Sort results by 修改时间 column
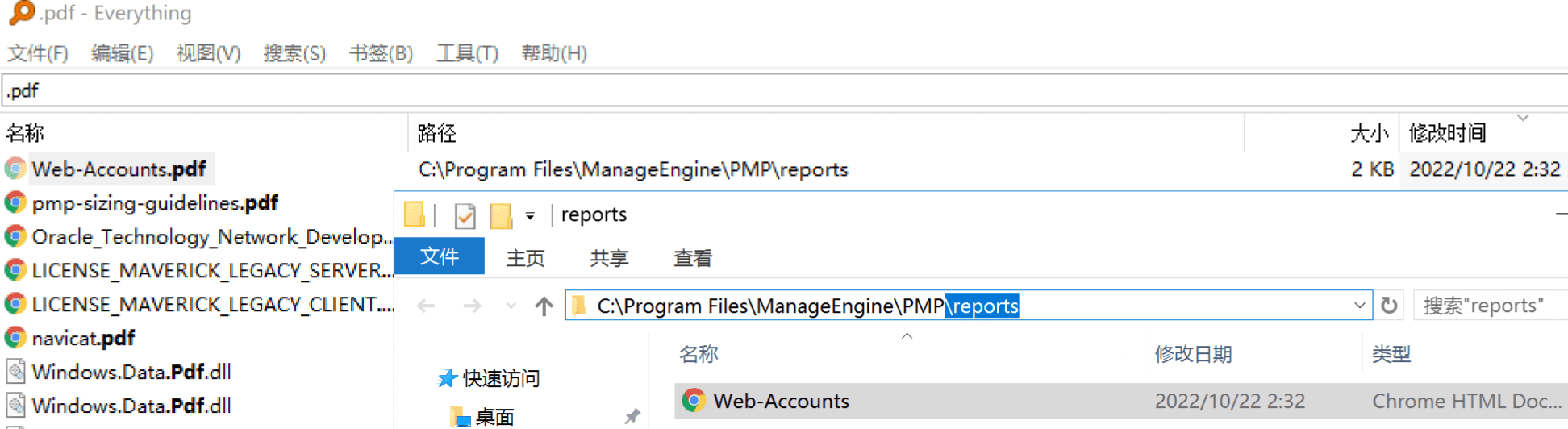1568x429 pixels. pyautogui.click(x=1447, y=133)
